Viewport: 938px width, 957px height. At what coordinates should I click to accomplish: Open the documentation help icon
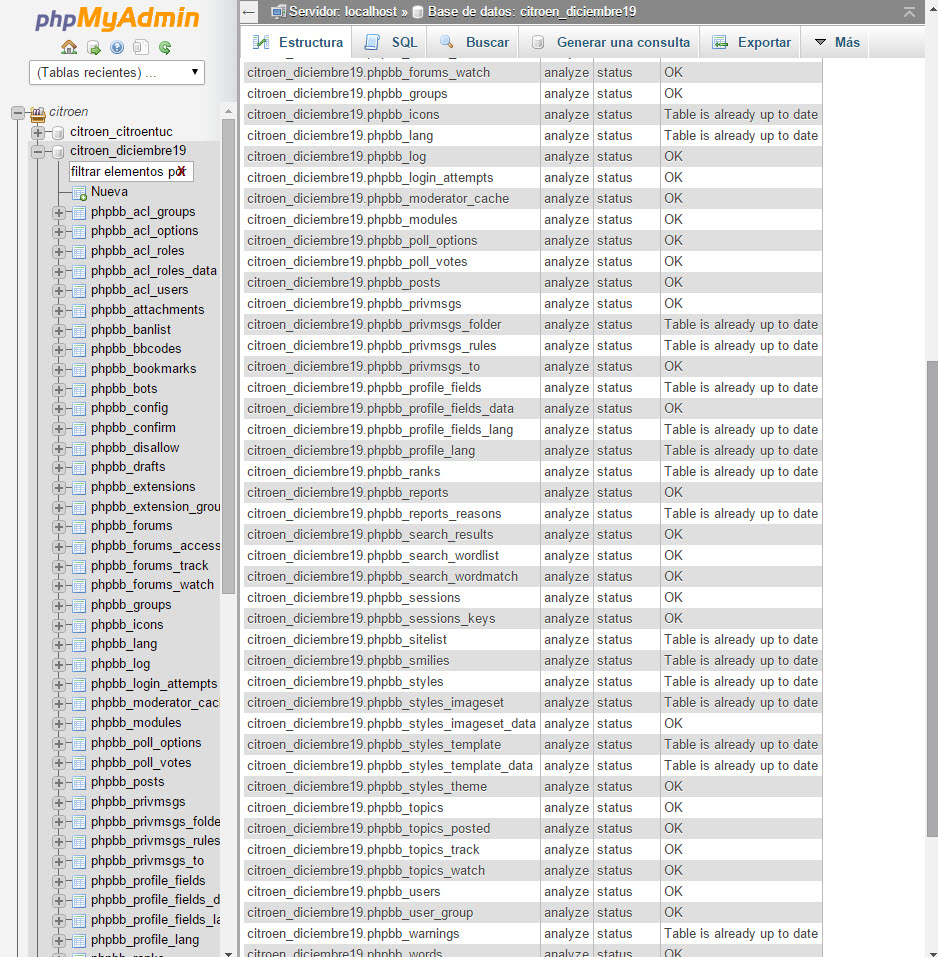click(117, 47)
